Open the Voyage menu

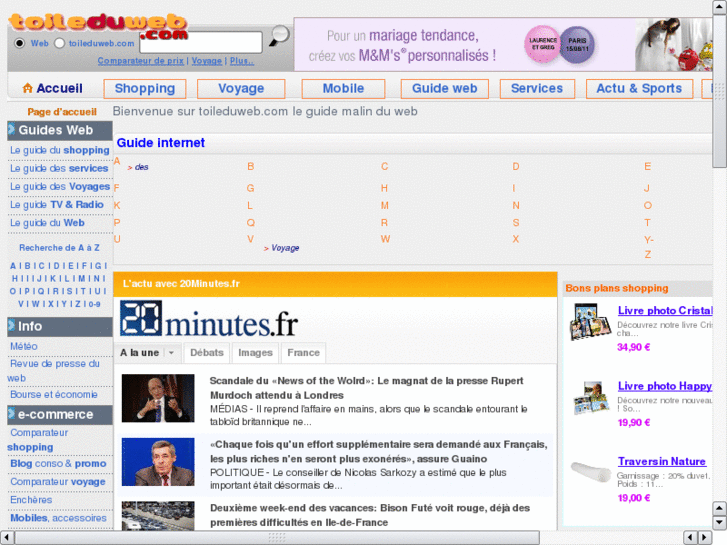241,89
